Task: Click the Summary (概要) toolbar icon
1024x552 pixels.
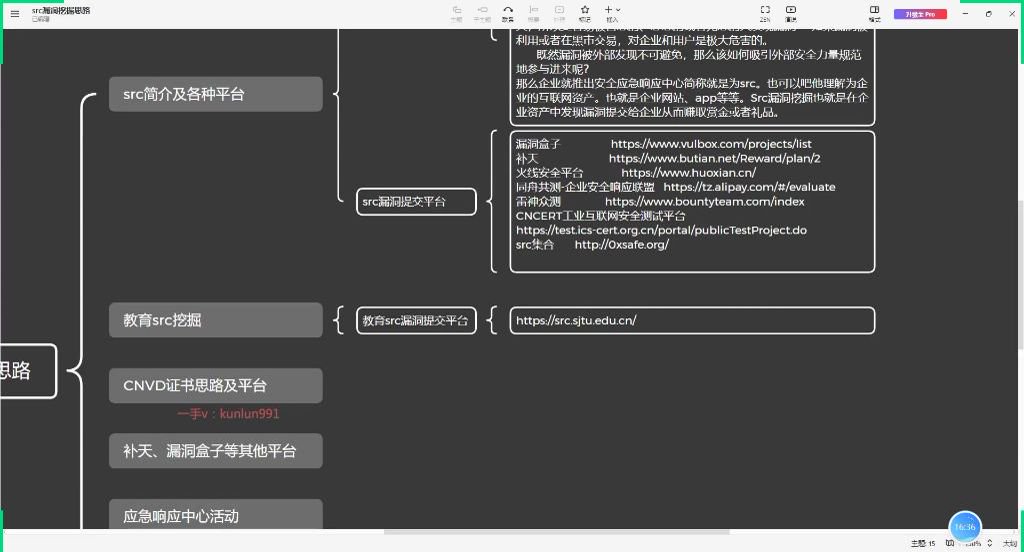Action: 534,13
